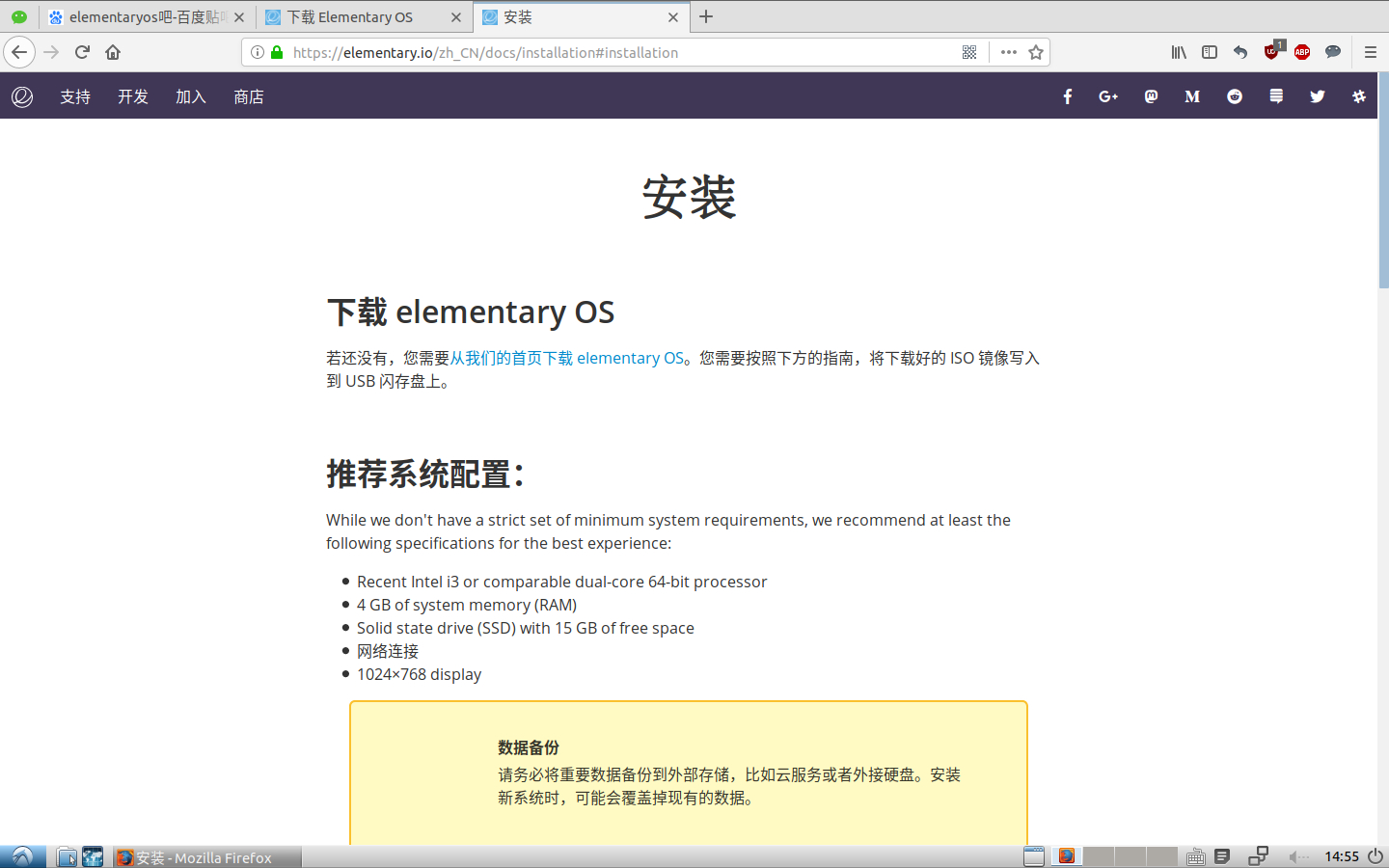
Task: Open the network connections tray icon
Action: pos(1258,856)
